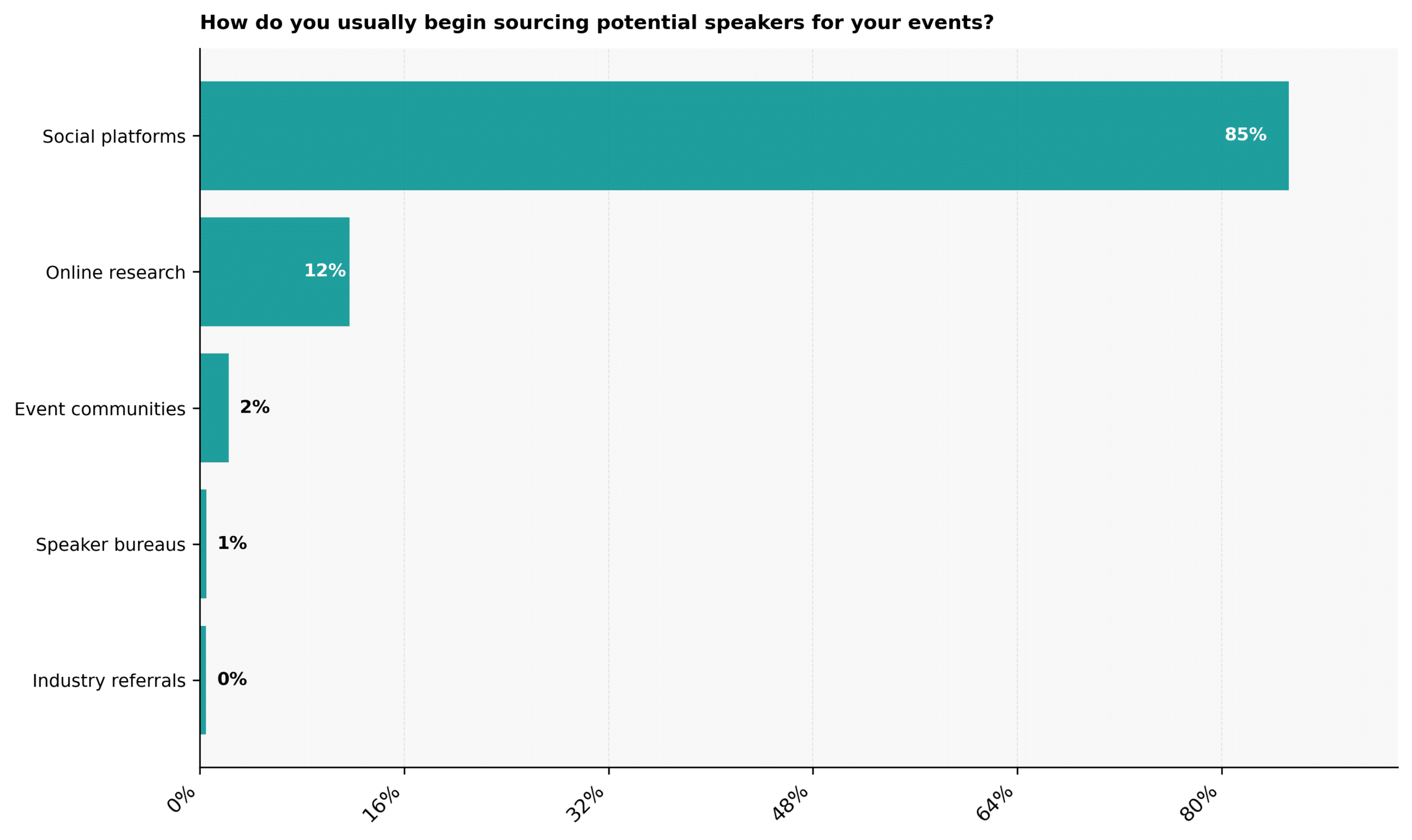
Task: Click the 48% x-axis tick label
Action: (790, 804)
